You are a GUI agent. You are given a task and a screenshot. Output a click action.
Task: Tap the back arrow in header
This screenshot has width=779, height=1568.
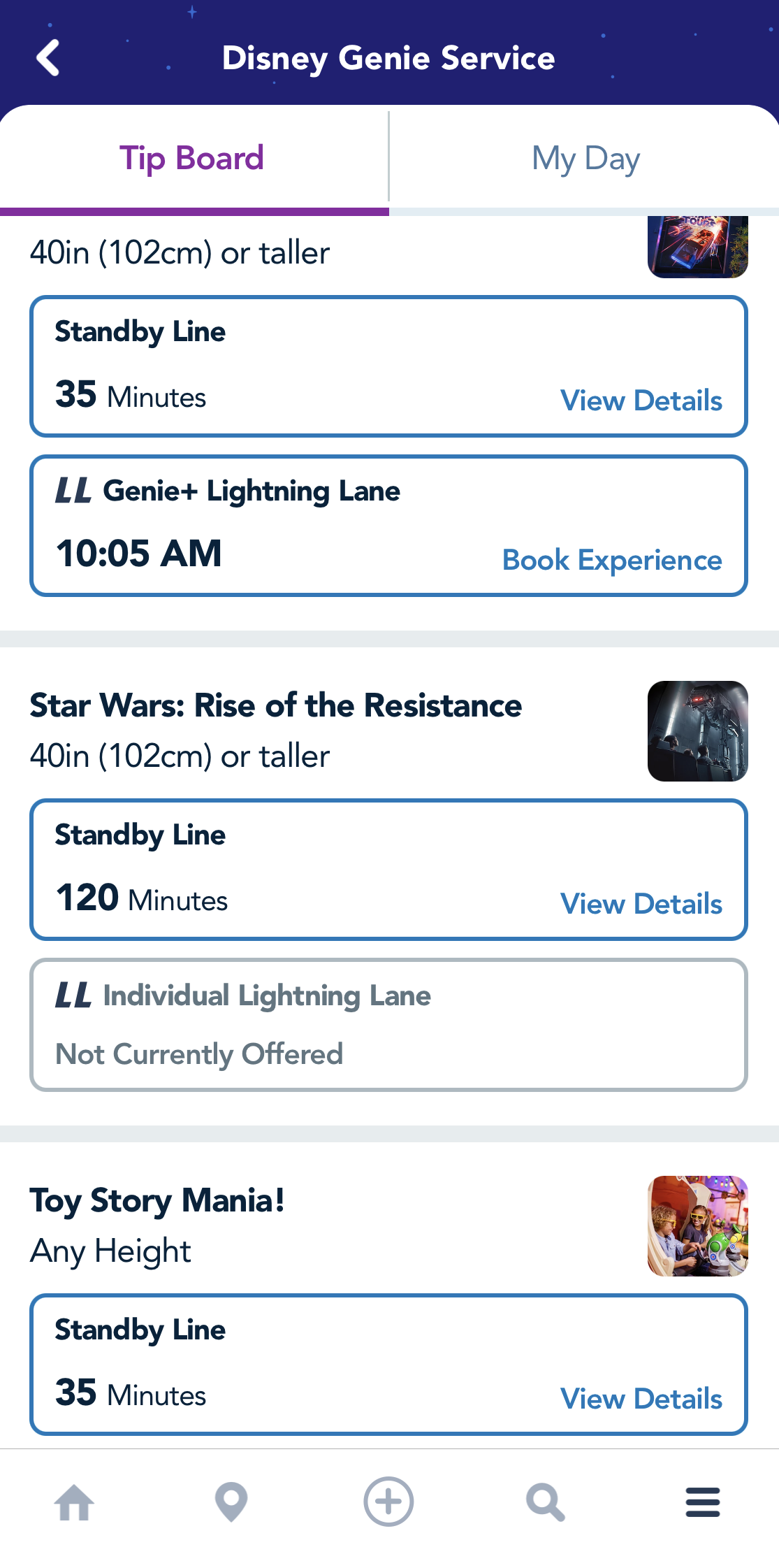(48, 57)
